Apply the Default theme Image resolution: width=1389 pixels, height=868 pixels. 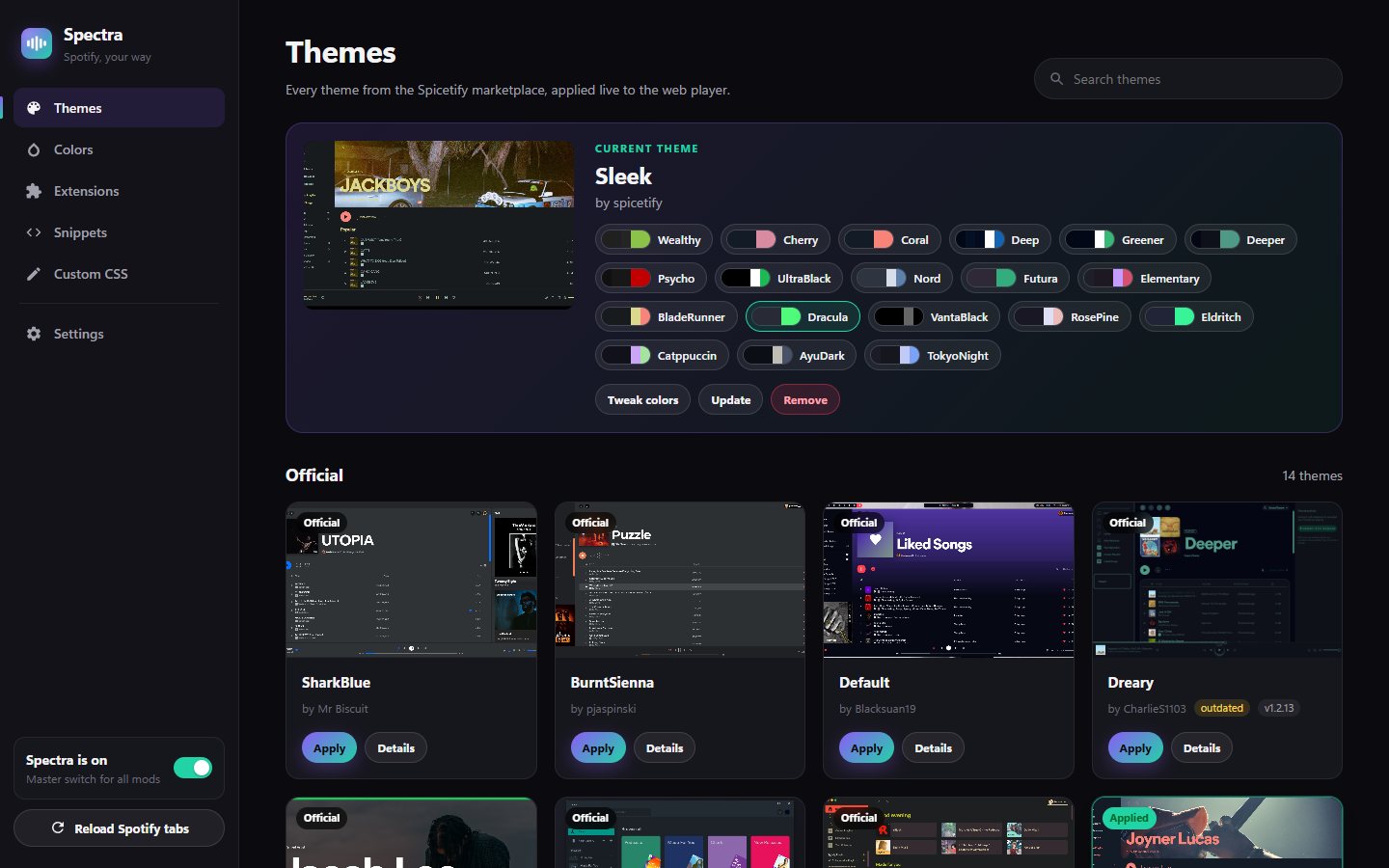[x=866, y=748]
